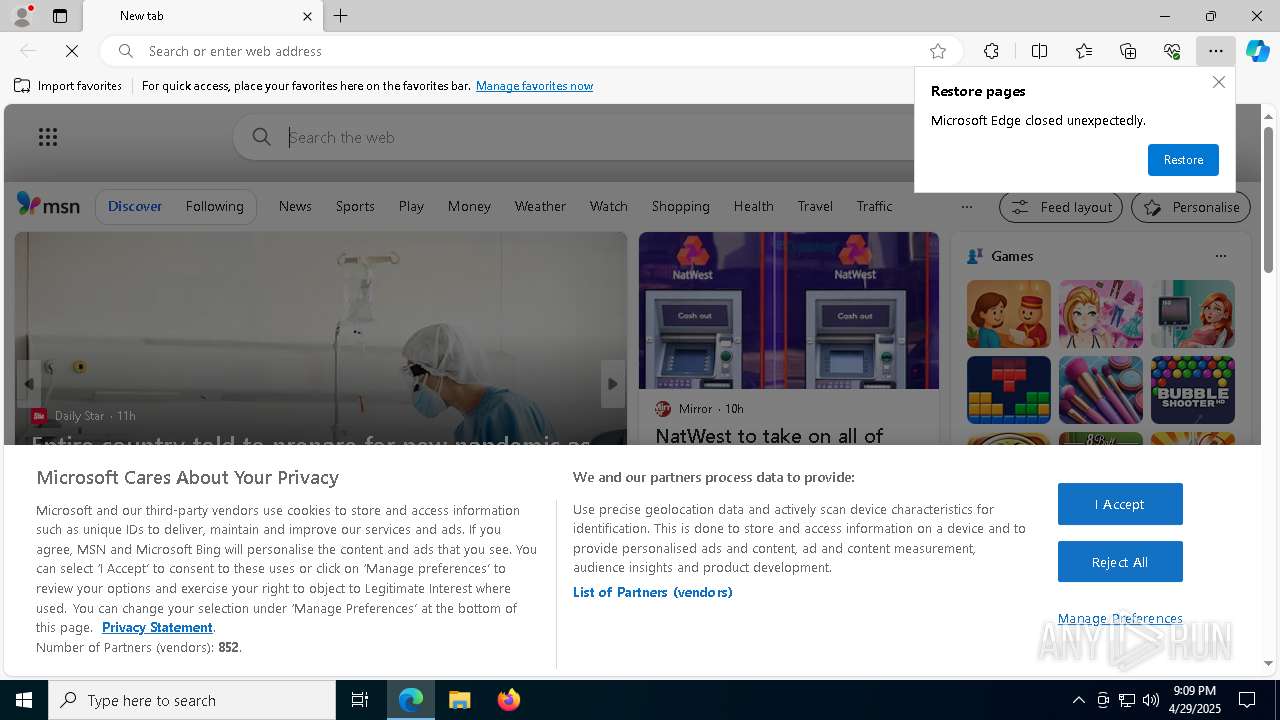The width and height of the screenshot is (1280, 720).
Task: Open the apps grid launcher
Action: (x=48, y=137)
